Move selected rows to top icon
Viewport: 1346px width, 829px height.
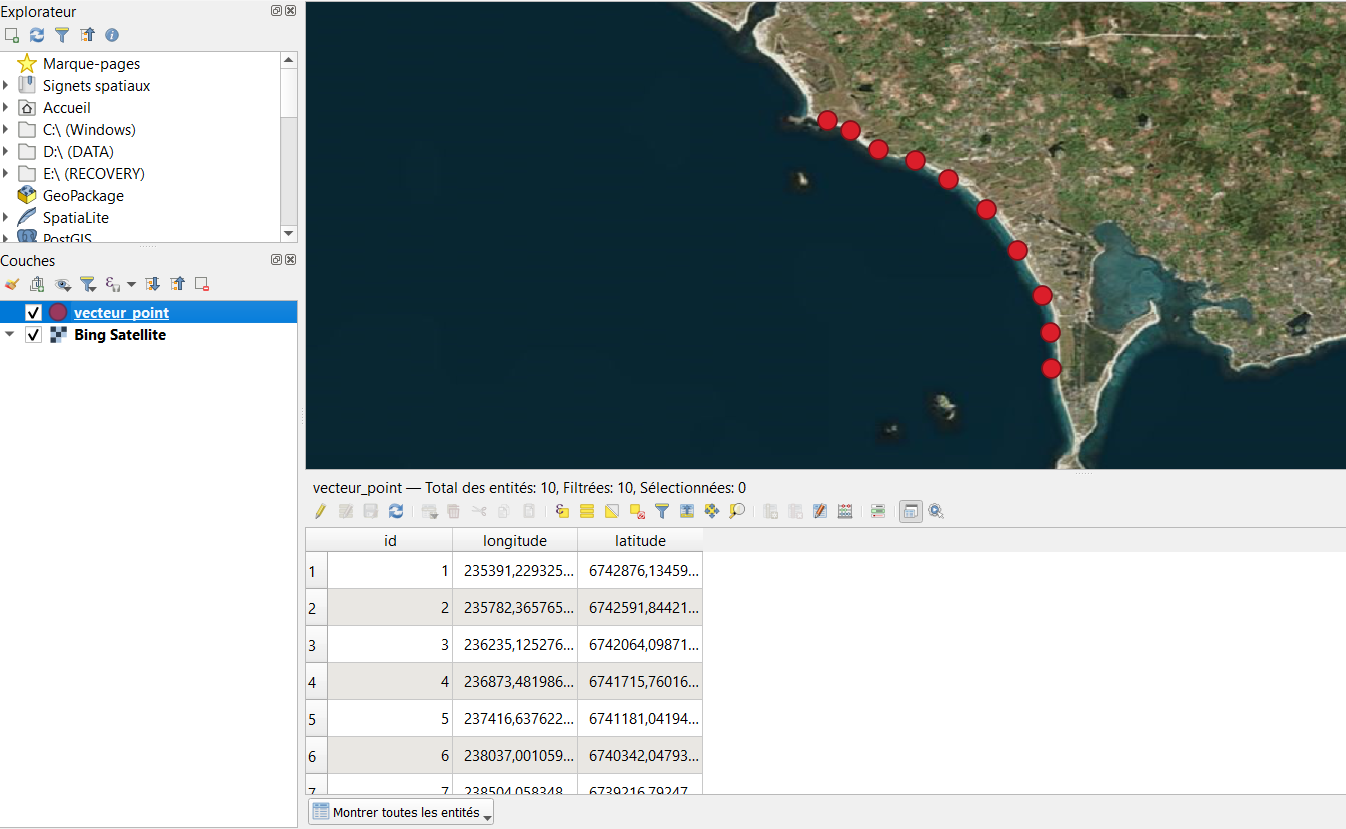pyautogui.click(x=687, y=511)
